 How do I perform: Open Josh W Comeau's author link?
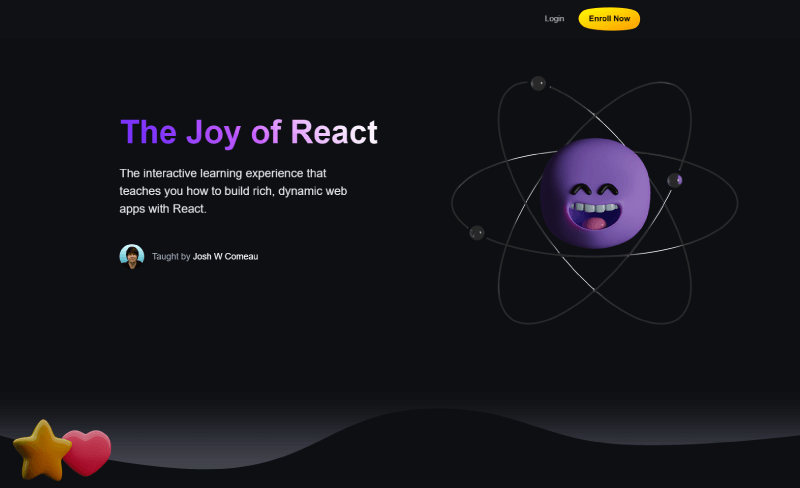225,256
